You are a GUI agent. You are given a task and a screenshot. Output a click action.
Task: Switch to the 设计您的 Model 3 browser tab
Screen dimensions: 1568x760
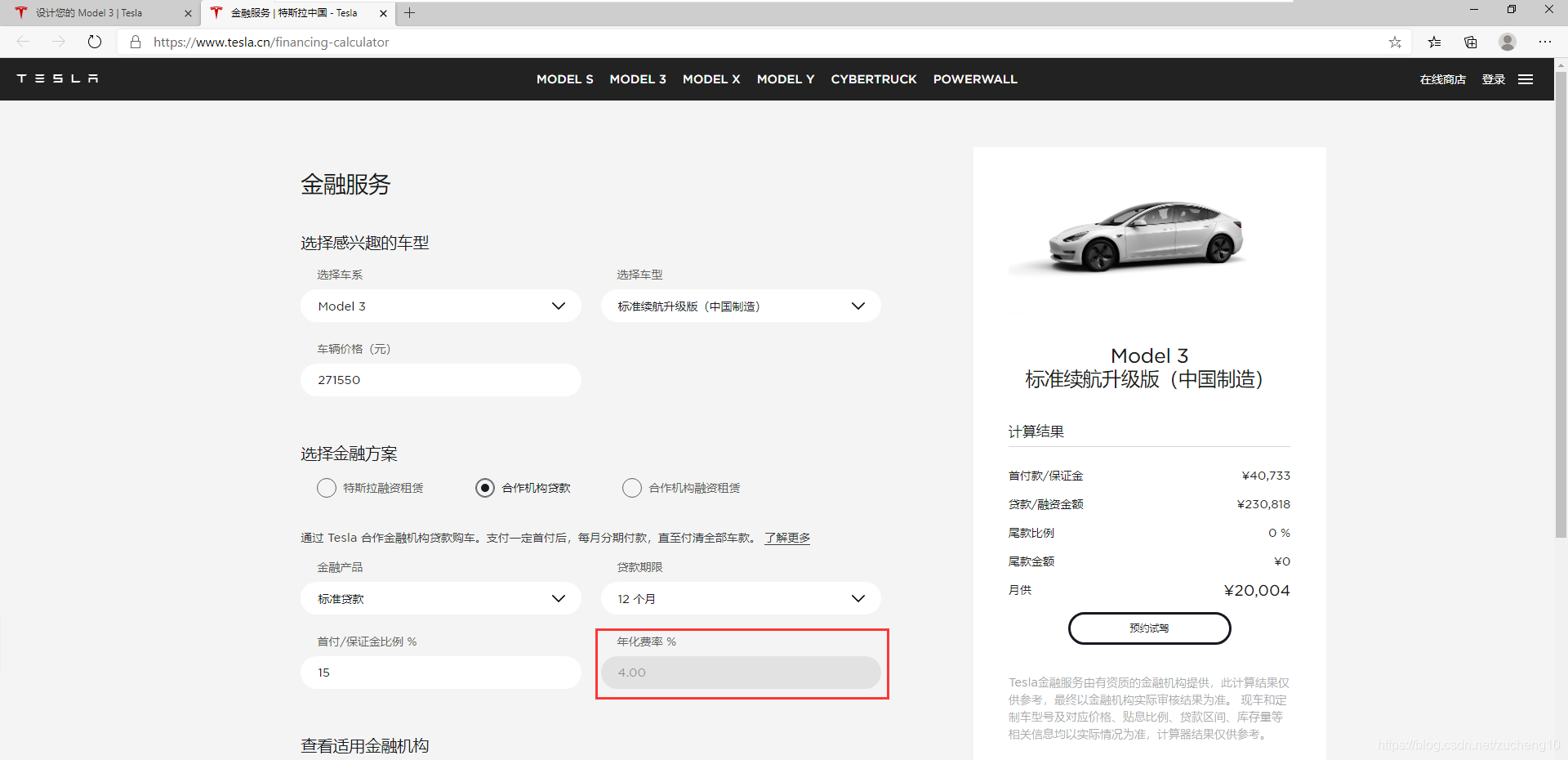100,13
